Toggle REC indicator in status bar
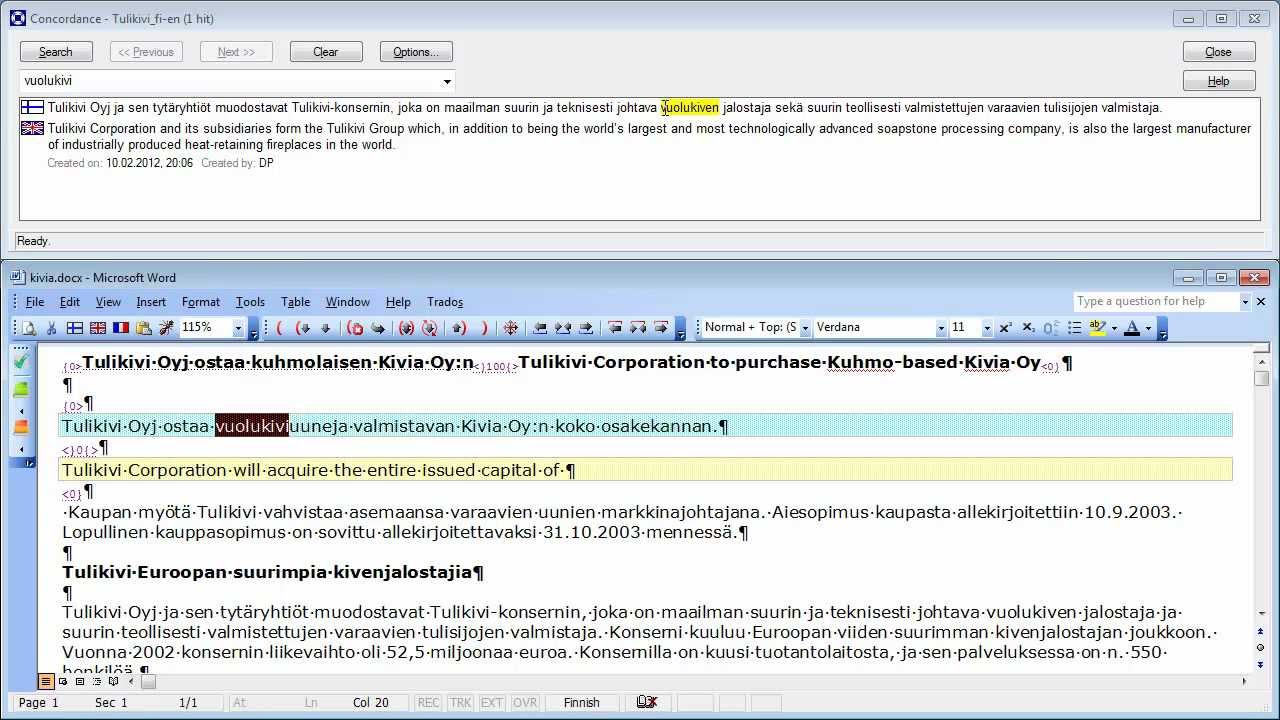The width and height of the screenshot is (1280, 720). point(428,703)
